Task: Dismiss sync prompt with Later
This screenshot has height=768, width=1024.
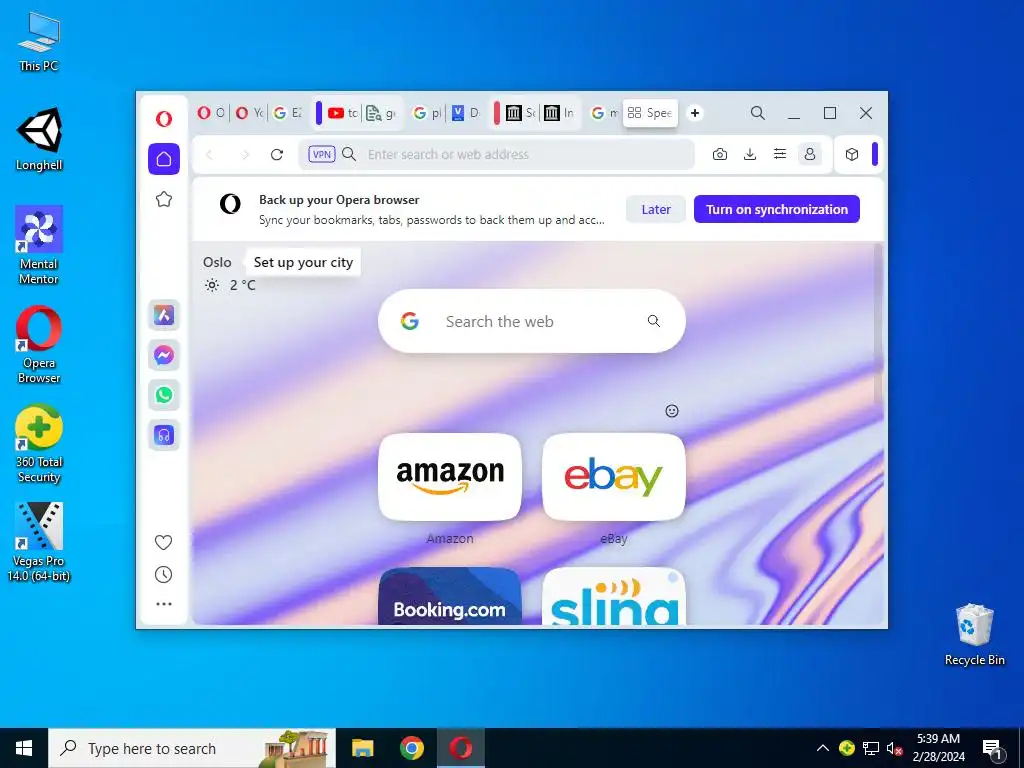Action: [656, 209]
